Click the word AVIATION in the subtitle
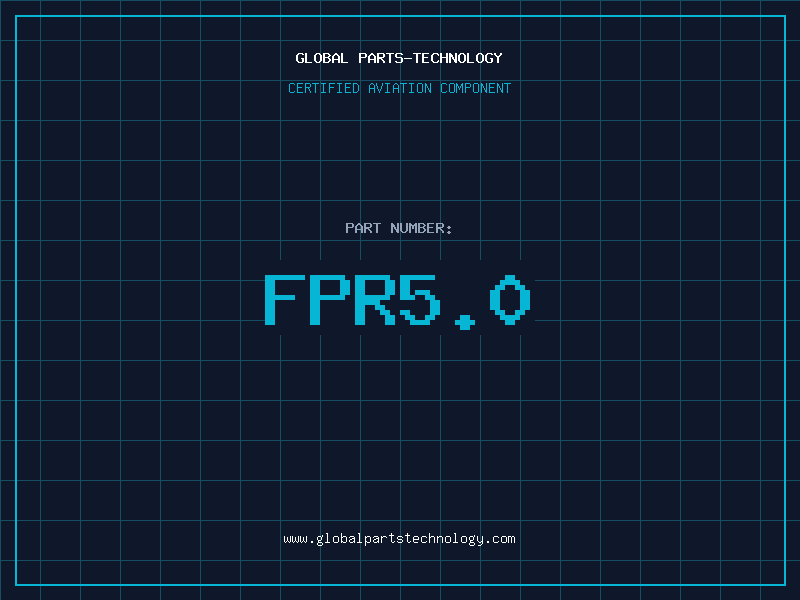The image size is (800, 600). 399,88
